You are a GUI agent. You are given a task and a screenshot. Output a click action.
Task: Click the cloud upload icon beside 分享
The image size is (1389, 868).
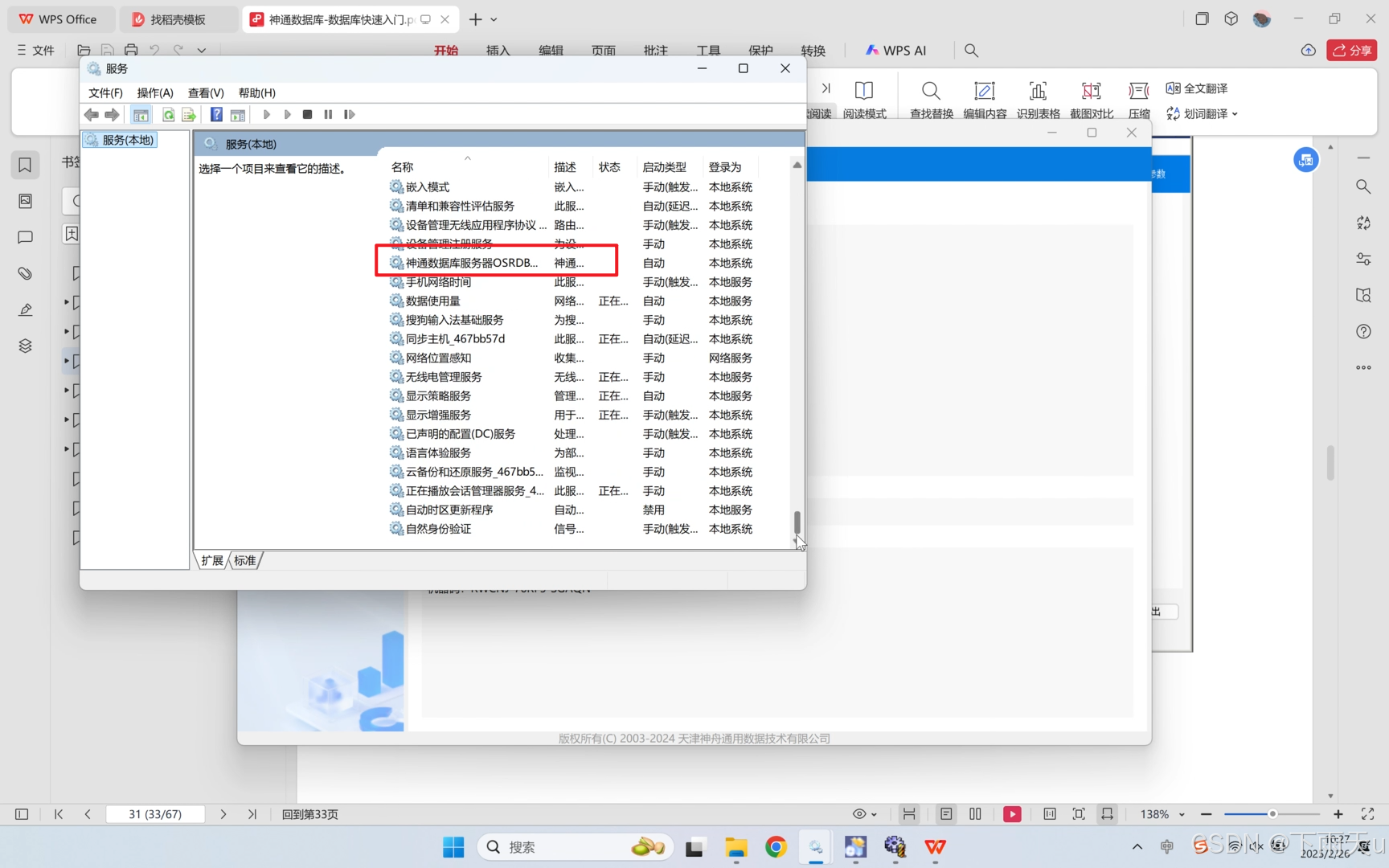pos(1309,51)
